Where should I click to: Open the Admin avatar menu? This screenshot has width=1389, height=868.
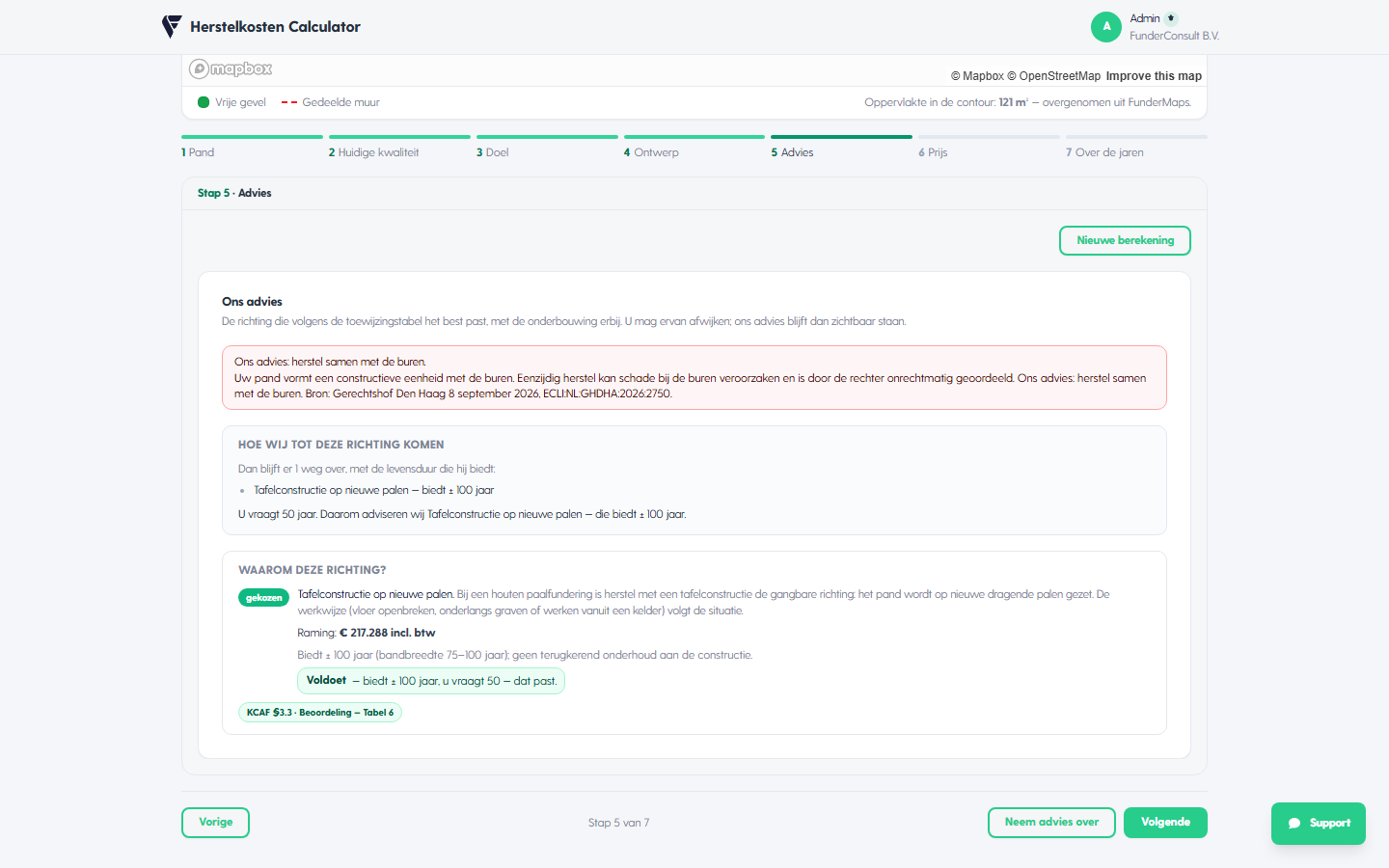[x=1106, y=27]
